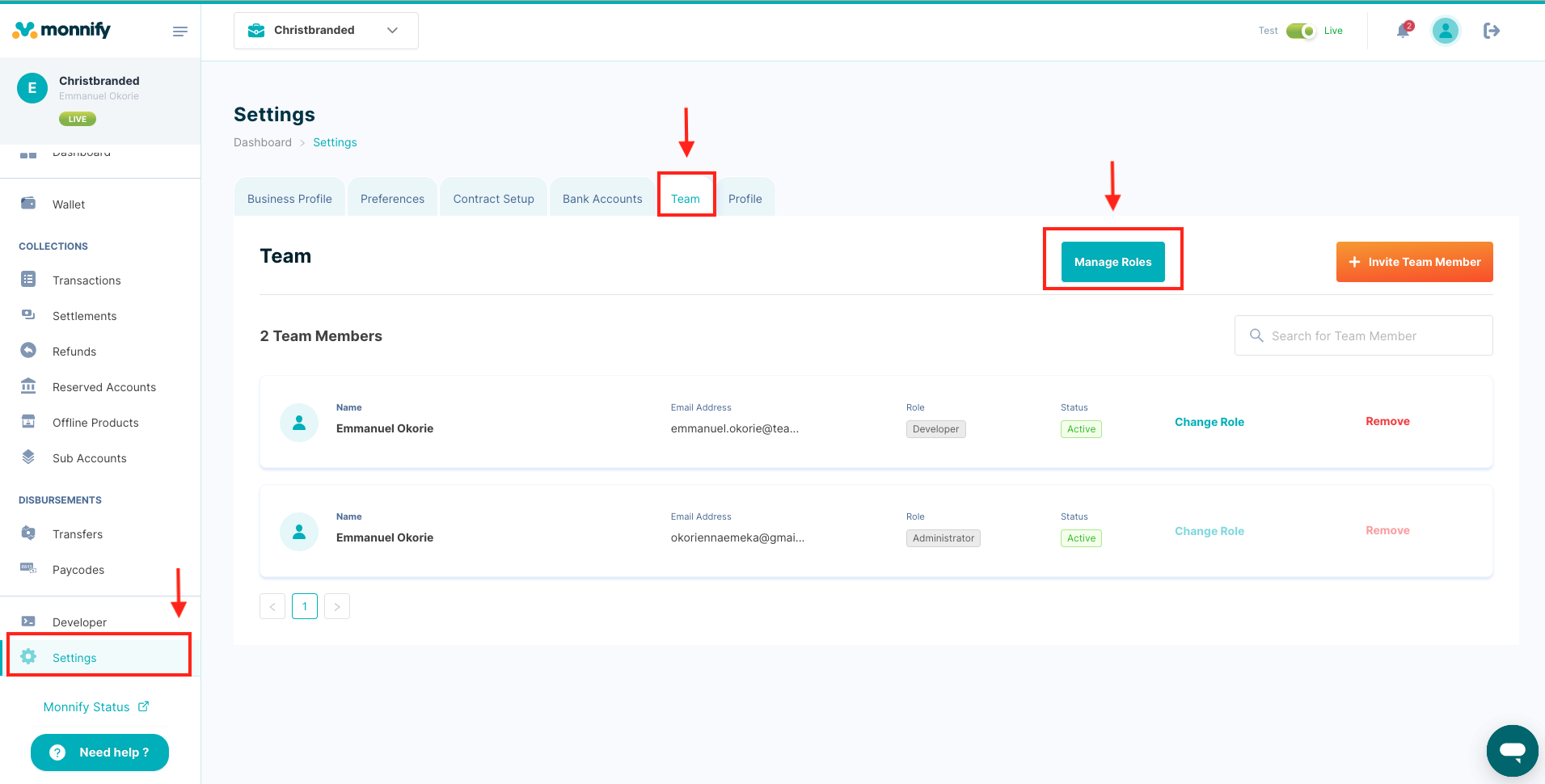
Task: Click the Refunds icon in sidebar
Action: 28,351
